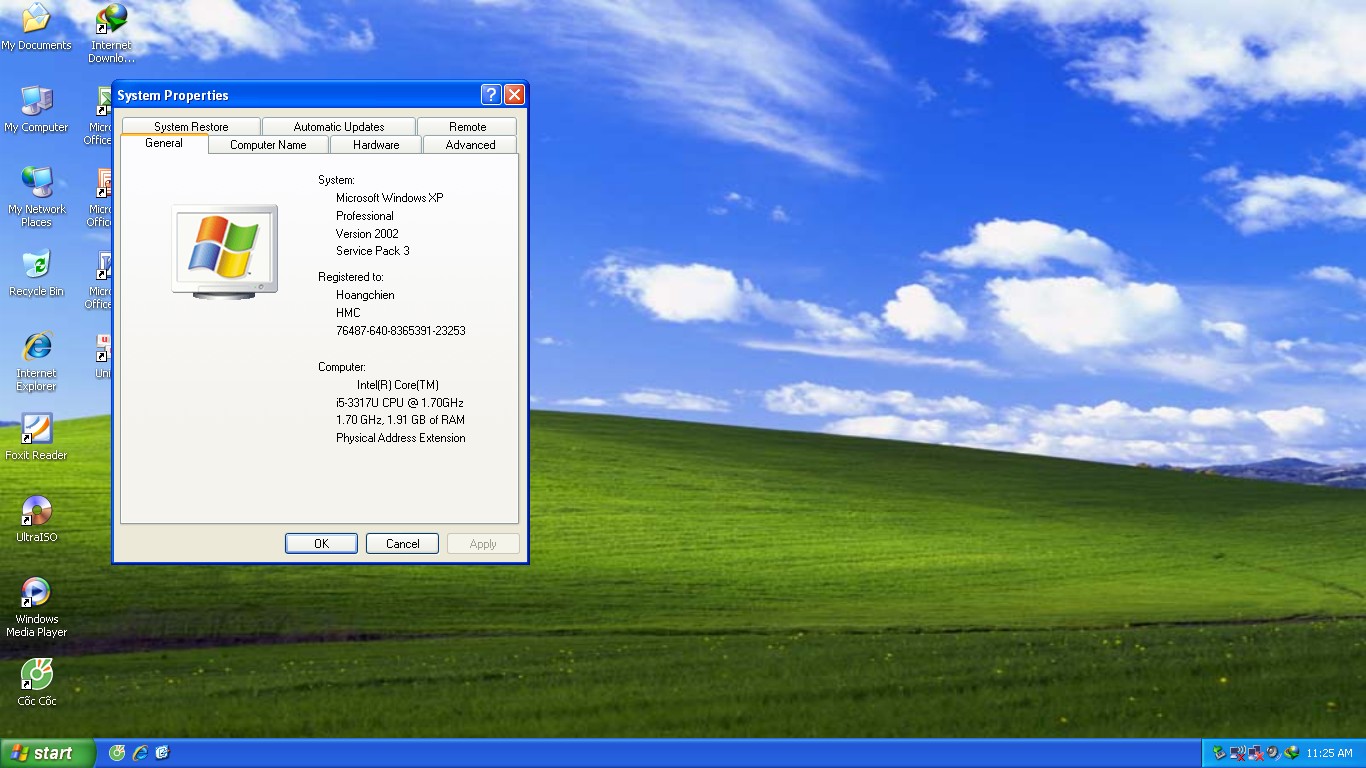Viewport: 1366px width, 768px height.
Task: Open Internet Download Manager desktop shortcut
Action: point(111,32)
